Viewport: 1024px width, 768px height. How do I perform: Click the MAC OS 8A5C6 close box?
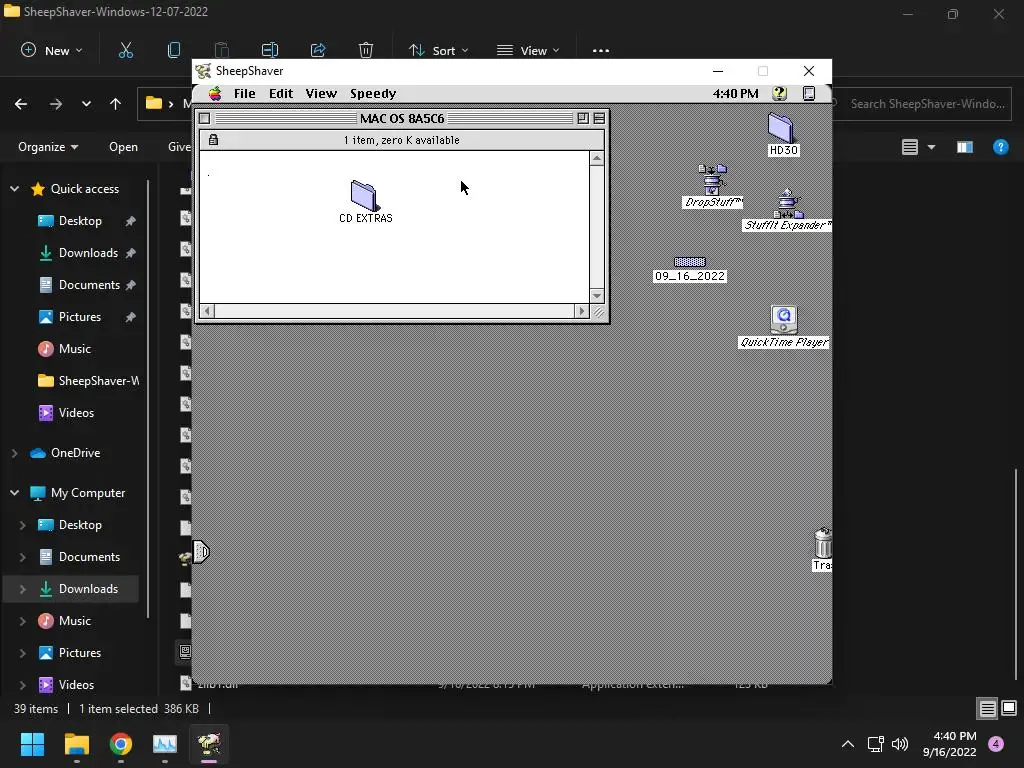204,118
